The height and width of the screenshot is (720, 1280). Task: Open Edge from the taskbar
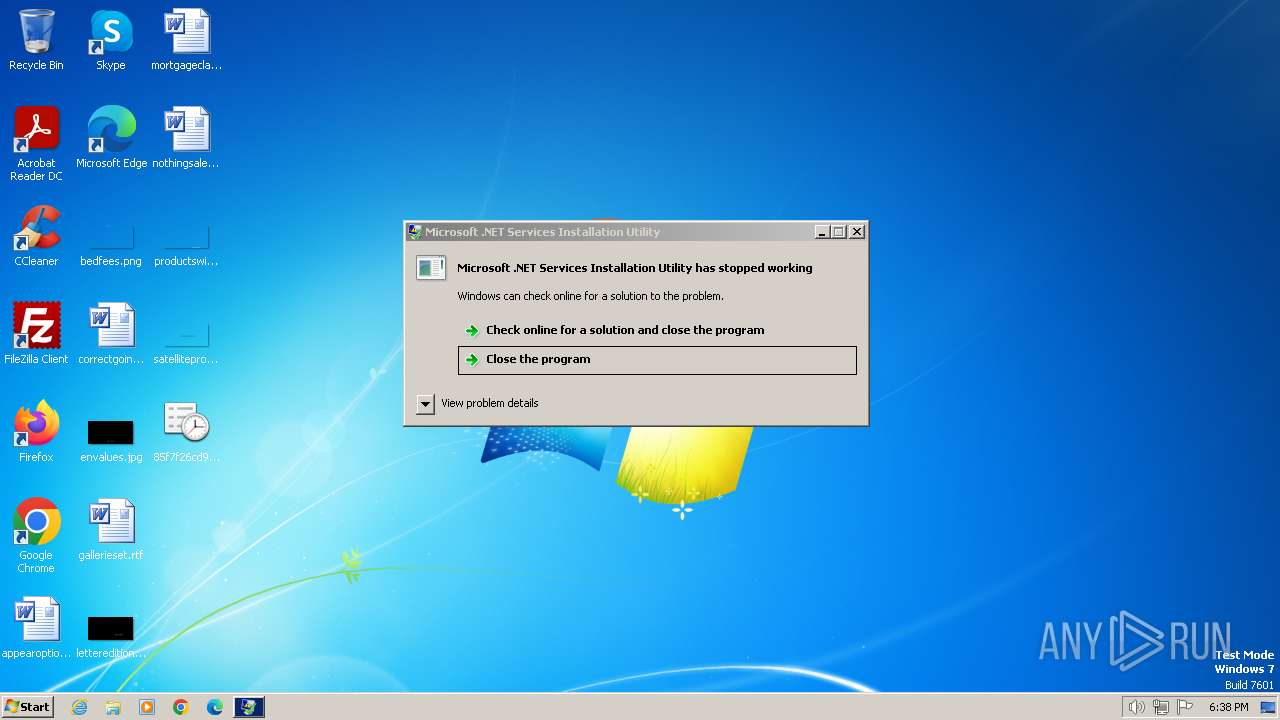pyautogui.click(x=215, y=707)
